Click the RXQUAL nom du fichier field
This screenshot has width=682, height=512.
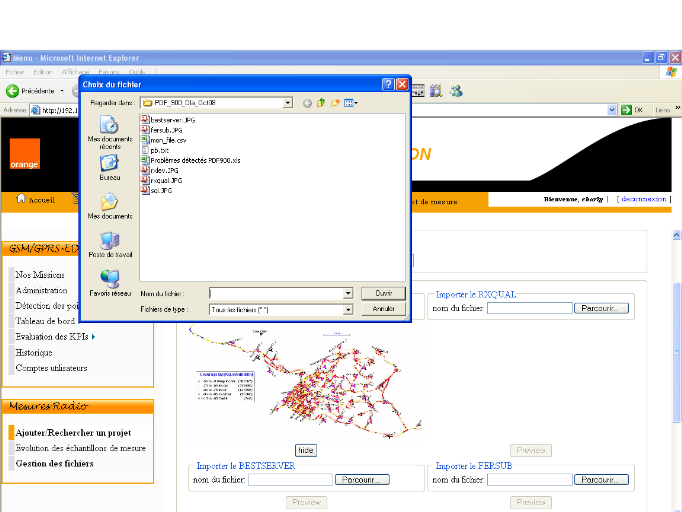(529, 308)
